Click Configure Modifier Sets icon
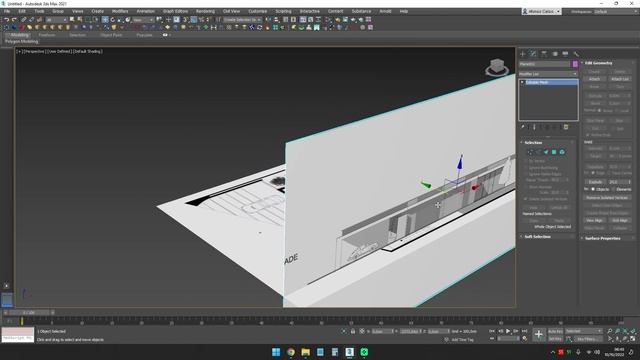The width and height of the screenshot is (640, 360). click(566, 127)
